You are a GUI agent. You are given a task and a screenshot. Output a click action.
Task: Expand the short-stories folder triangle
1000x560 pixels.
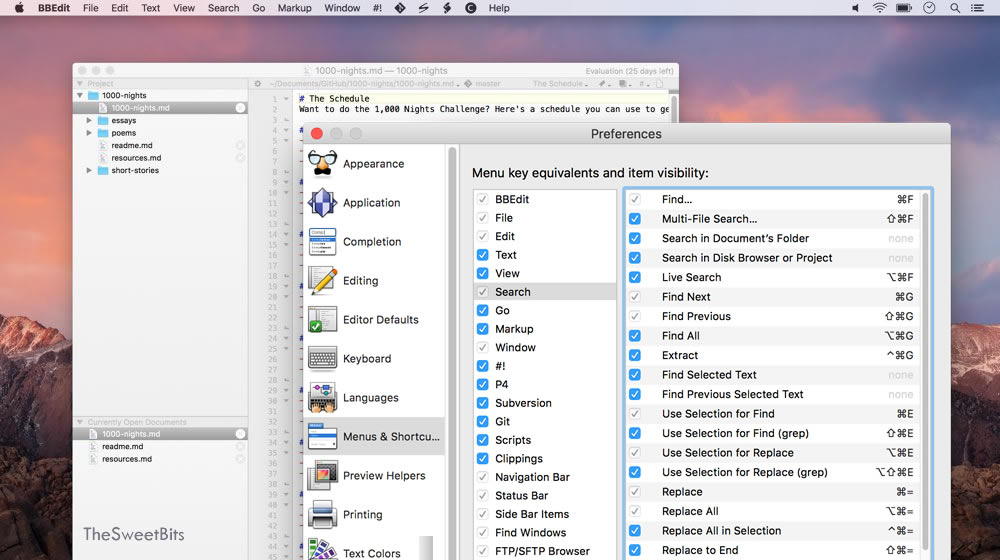[x=89, y=170]
